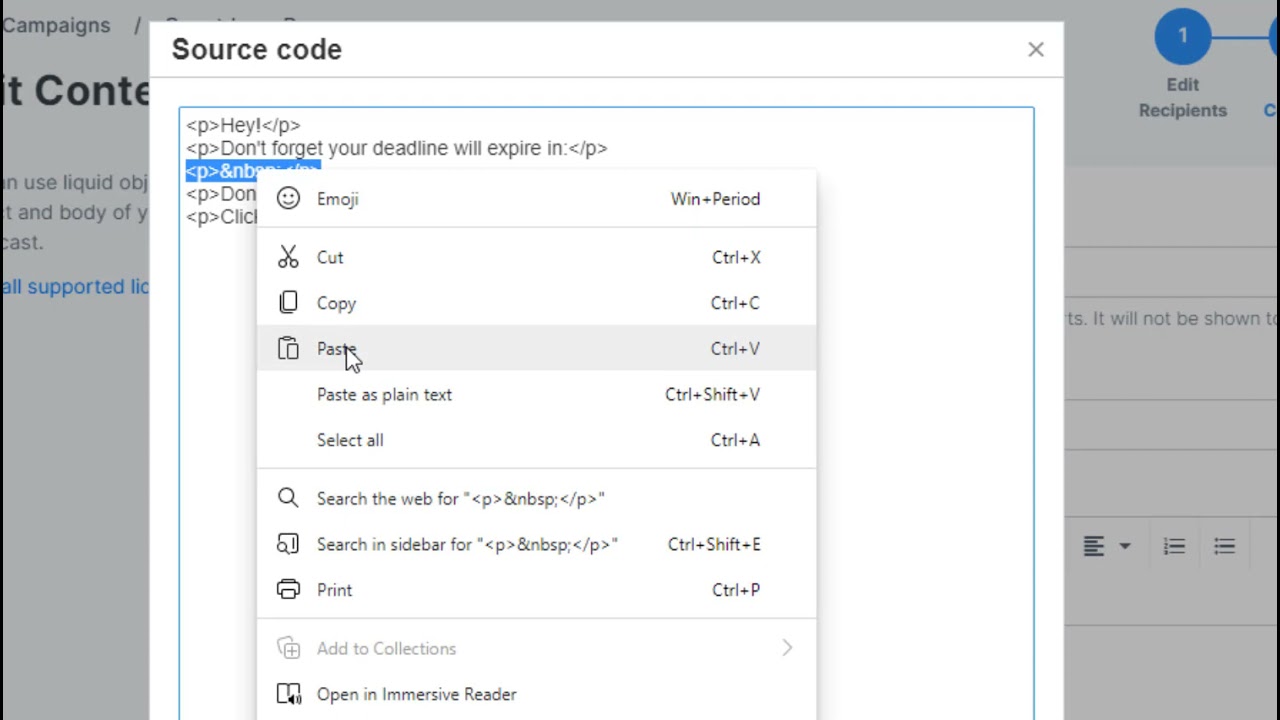The width and height of the screenshot is (1280, 720).
Task: Click the Copy pages icon
Action: tap(288, 302)
